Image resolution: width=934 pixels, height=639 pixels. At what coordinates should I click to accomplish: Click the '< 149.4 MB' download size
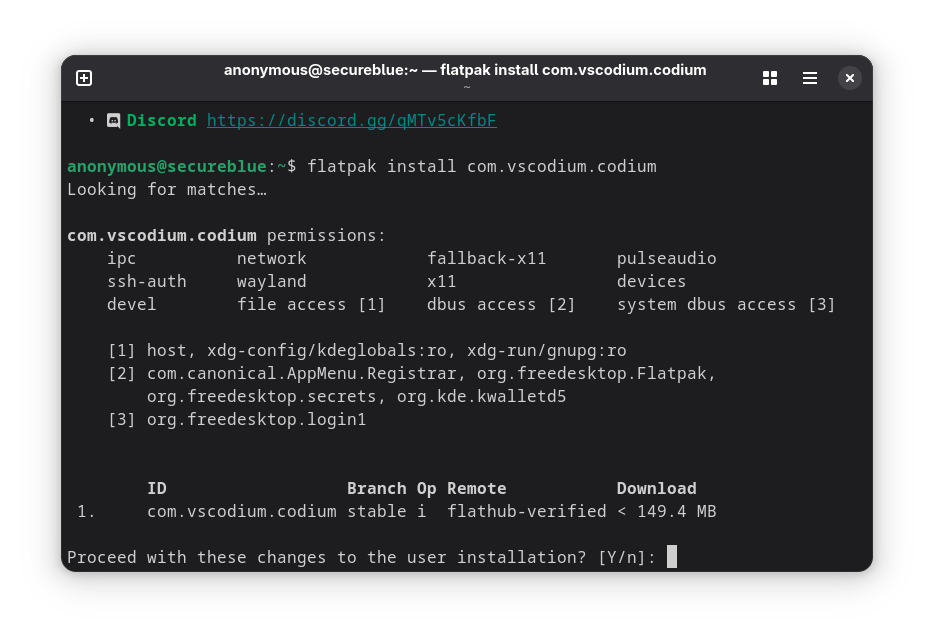pos(667,512)
